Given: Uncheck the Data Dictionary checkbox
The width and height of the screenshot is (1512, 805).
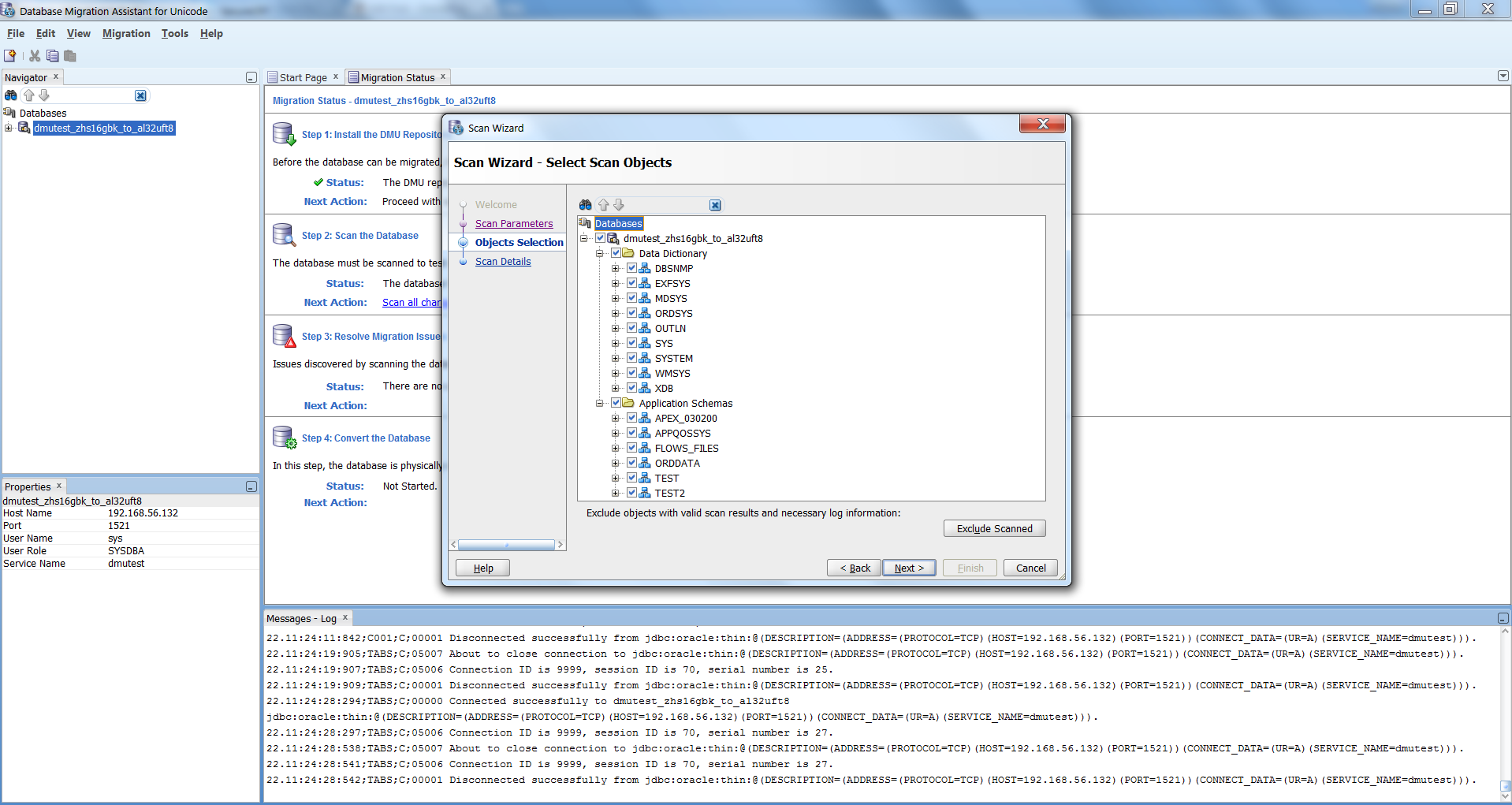Looking at the screenshot, I should point(616,253).
